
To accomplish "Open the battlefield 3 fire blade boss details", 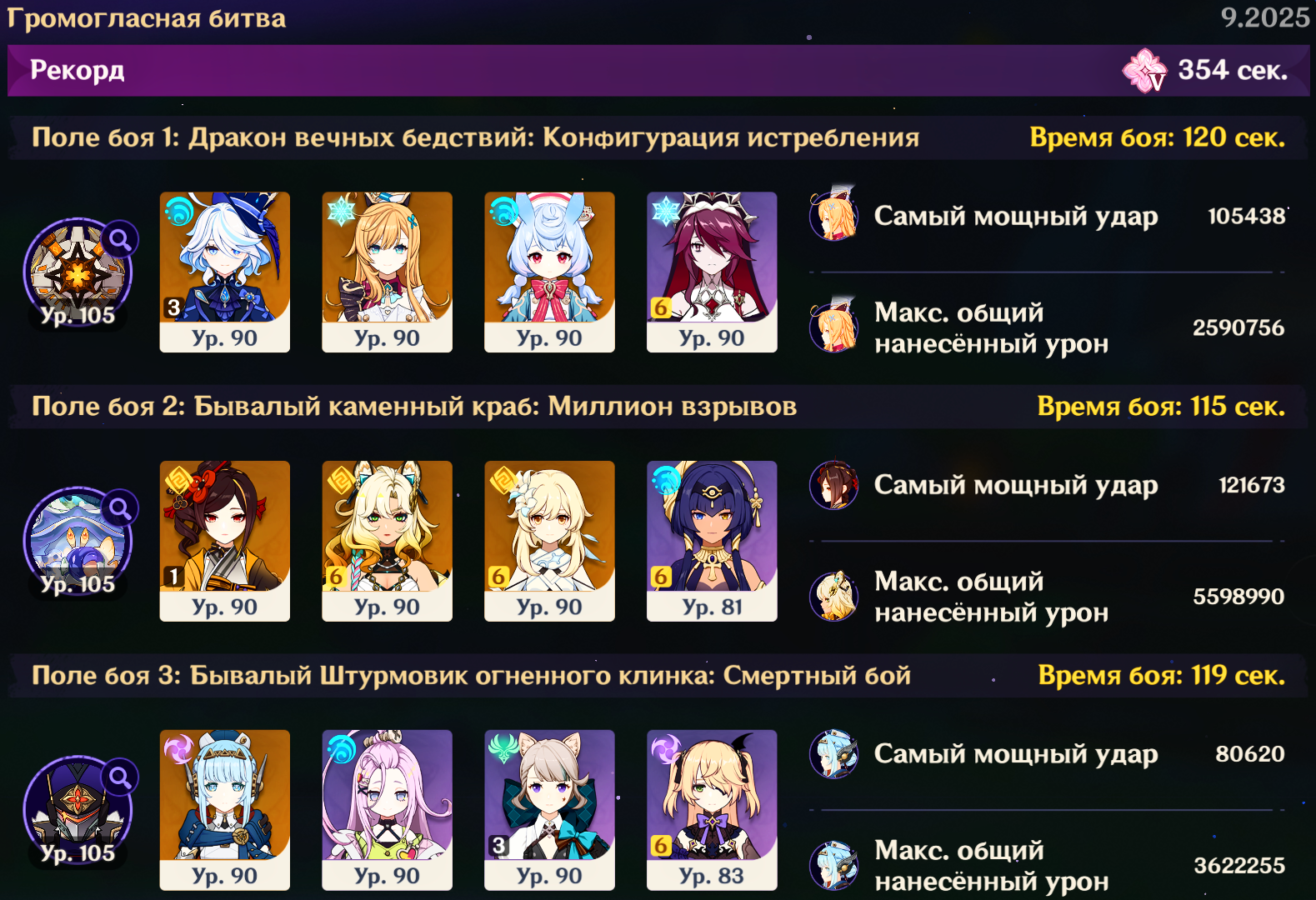I will click(78, 810).
